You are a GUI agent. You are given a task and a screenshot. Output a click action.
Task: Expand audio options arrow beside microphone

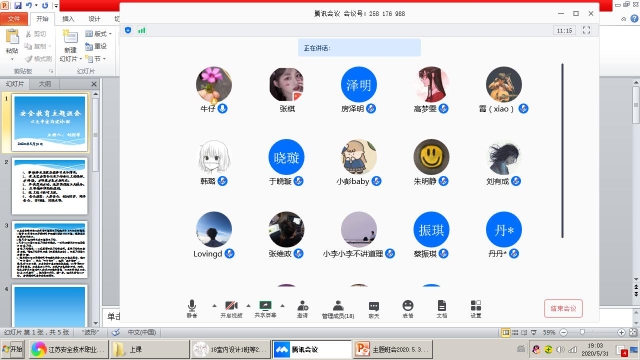click(214, 305)
